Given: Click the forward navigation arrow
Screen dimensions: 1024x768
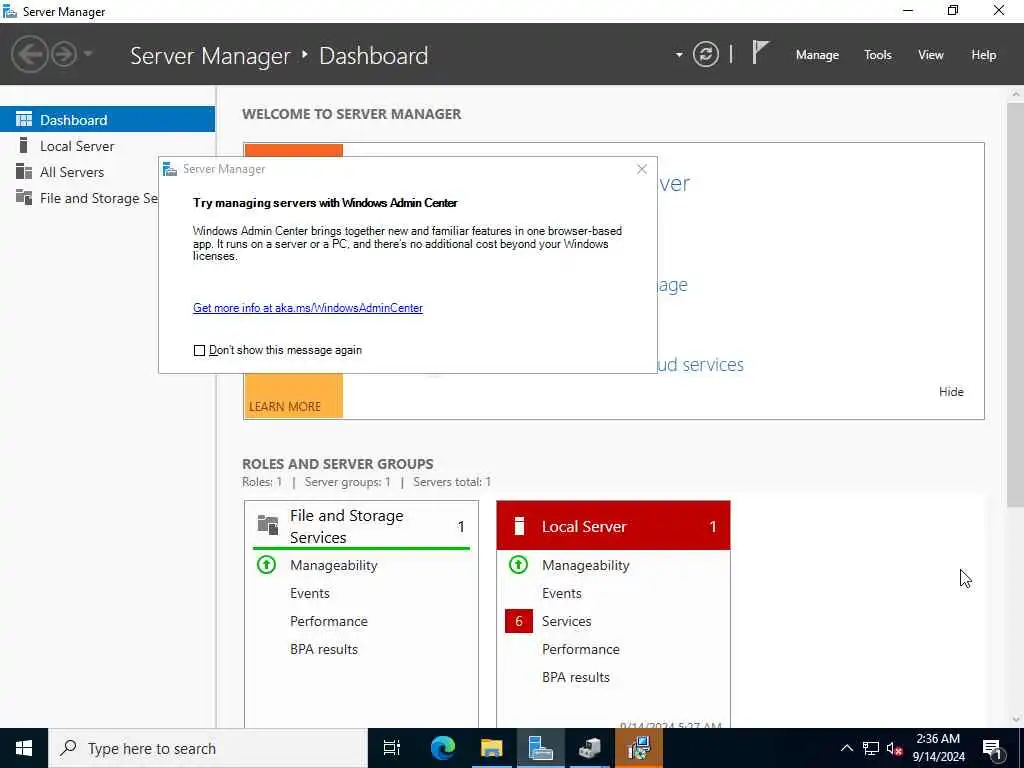Looking at the screenshot, I should pos(64,54).
